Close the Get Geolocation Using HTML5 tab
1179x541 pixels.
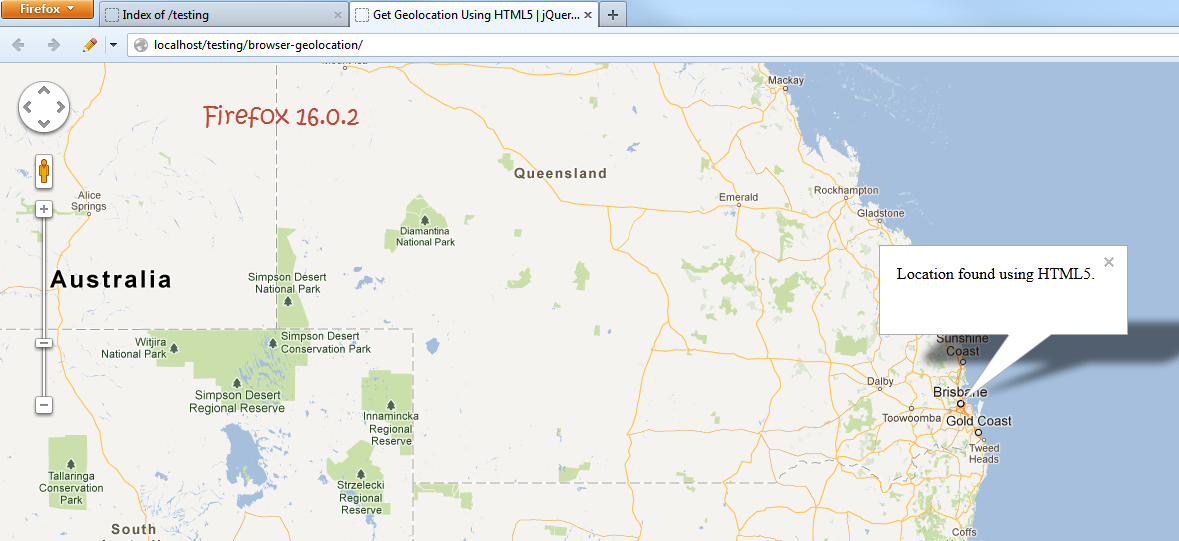(x=588, y=15)
